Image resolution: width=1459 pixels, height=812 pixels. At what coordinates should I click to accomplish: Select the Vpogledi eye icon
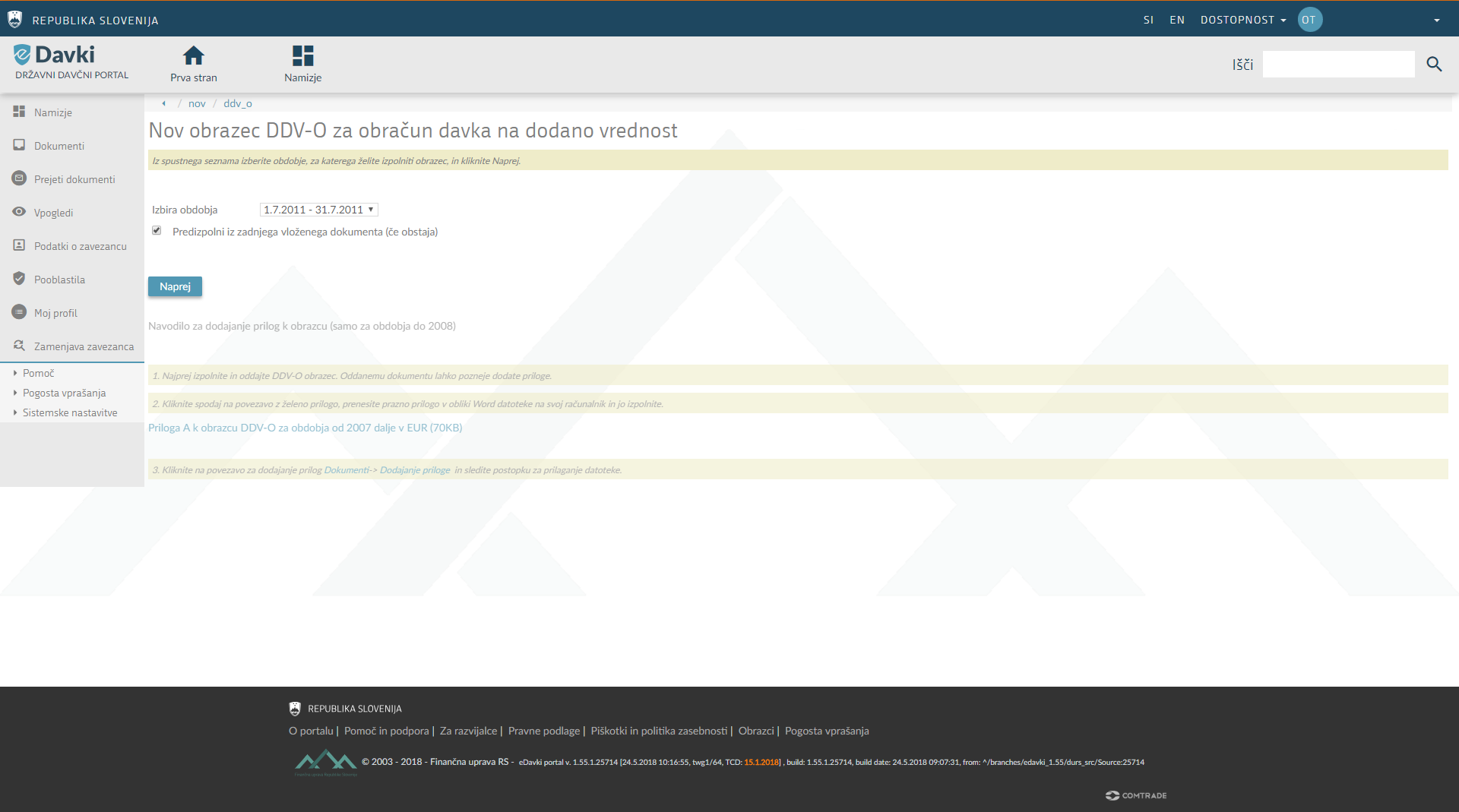point(19,212)
